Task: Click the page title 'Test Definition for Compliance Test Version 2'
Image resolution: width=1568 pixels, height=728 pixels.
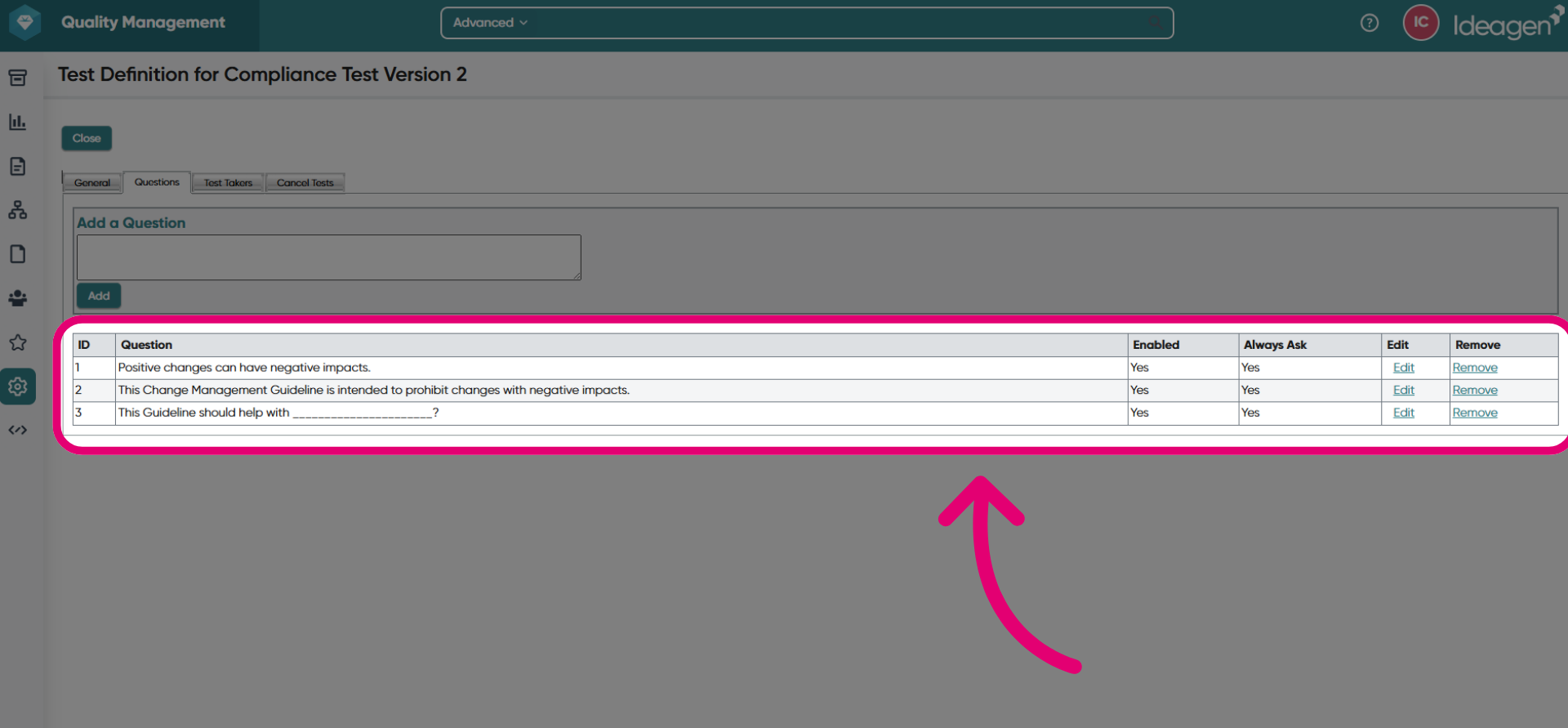Action: point(262,74)
